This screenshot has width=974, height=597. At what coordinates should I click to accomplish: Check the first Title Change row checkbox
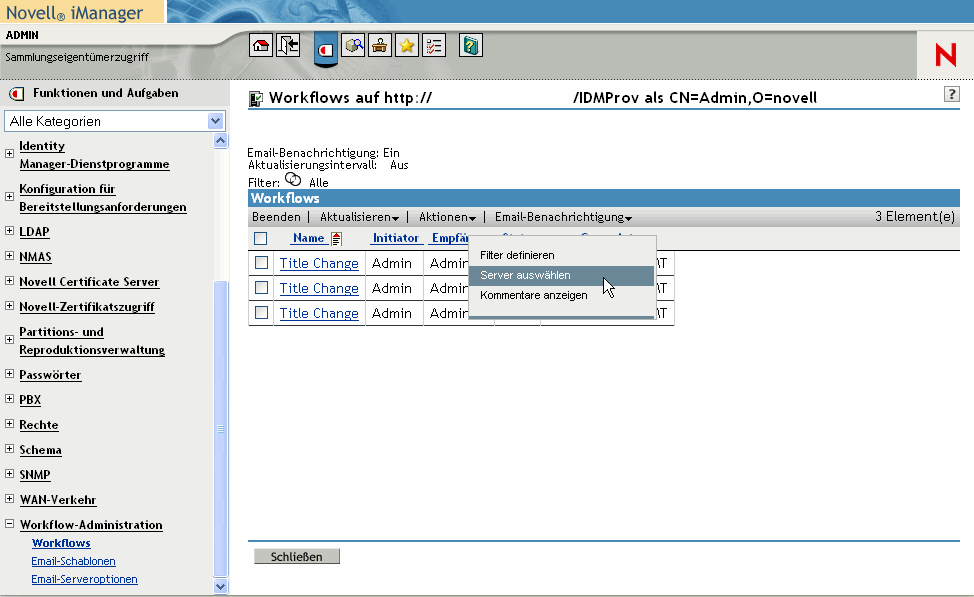262,263
